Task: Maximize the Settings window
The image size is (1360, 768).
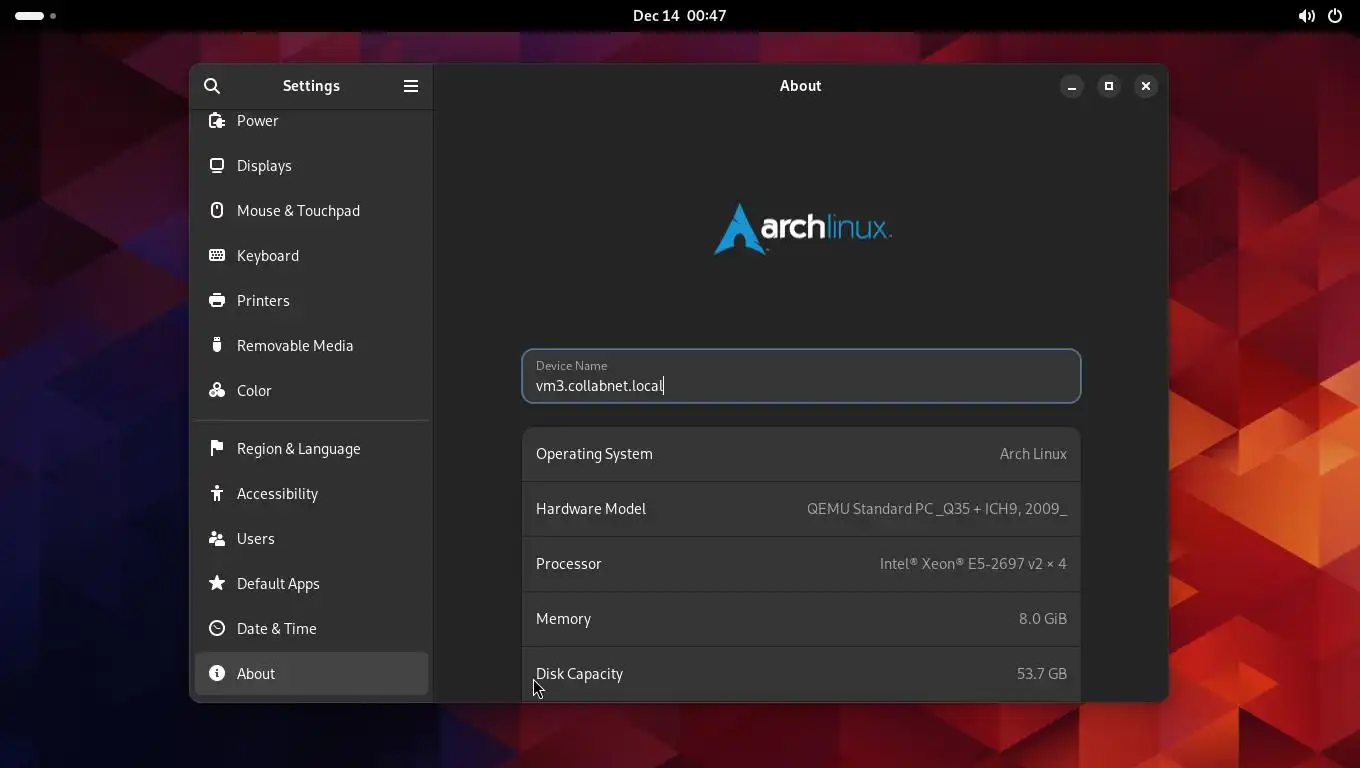Action: point(1108,86)
